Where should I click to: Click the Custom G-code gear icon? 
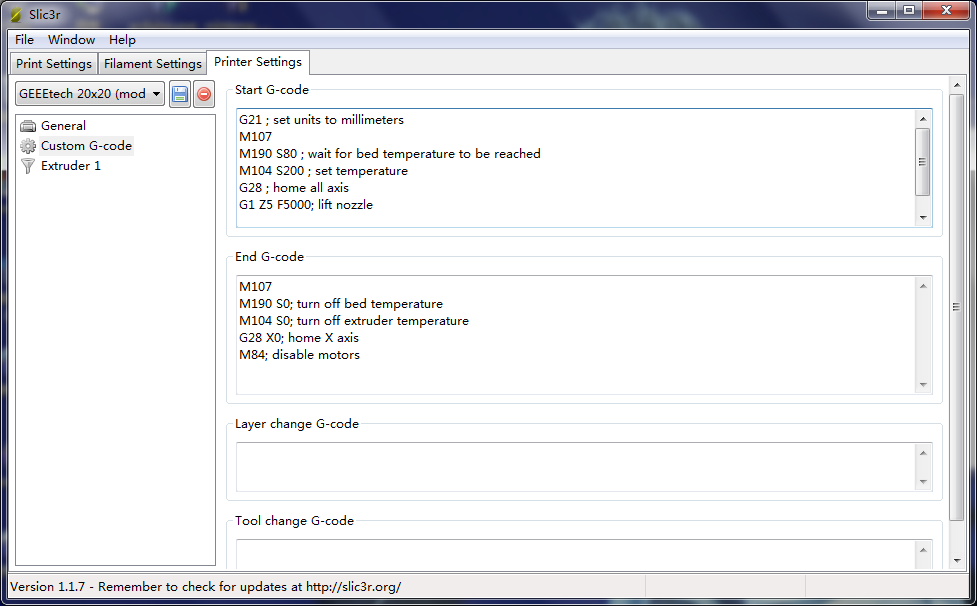28,146
